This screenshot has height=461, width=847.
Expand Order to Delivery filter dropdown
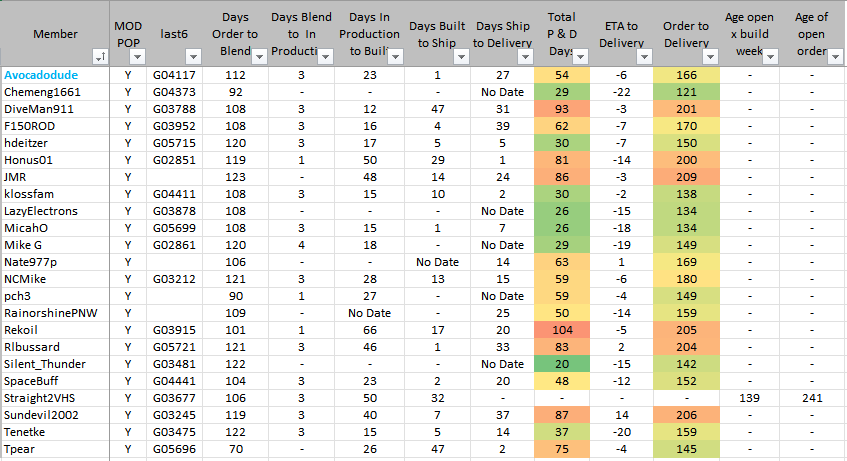click(x=709, y=57)
